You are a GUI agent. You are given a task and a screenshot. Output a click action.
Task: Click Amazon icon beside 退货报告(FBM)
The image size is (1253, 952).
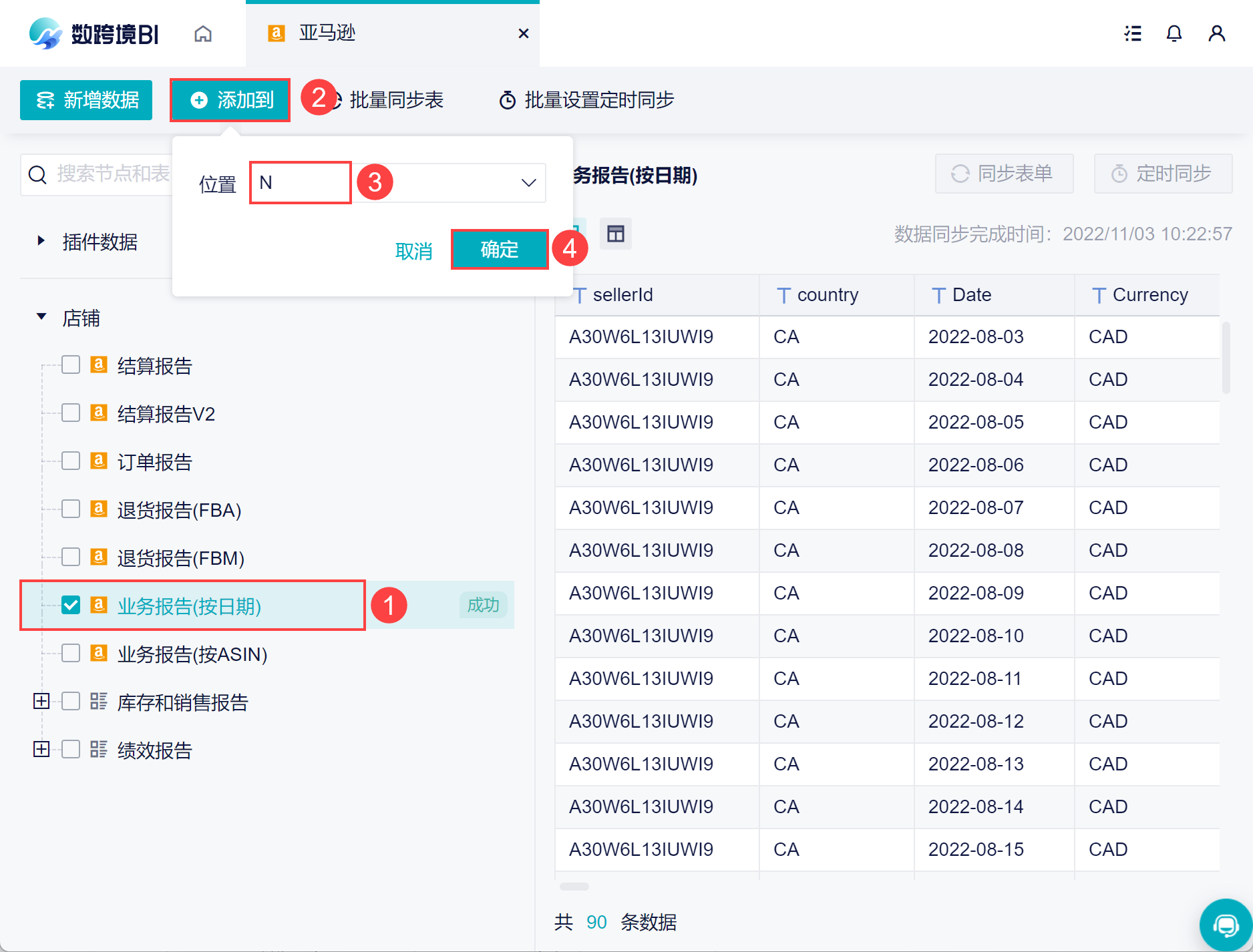pyautogui.click(x=99, y=557)
